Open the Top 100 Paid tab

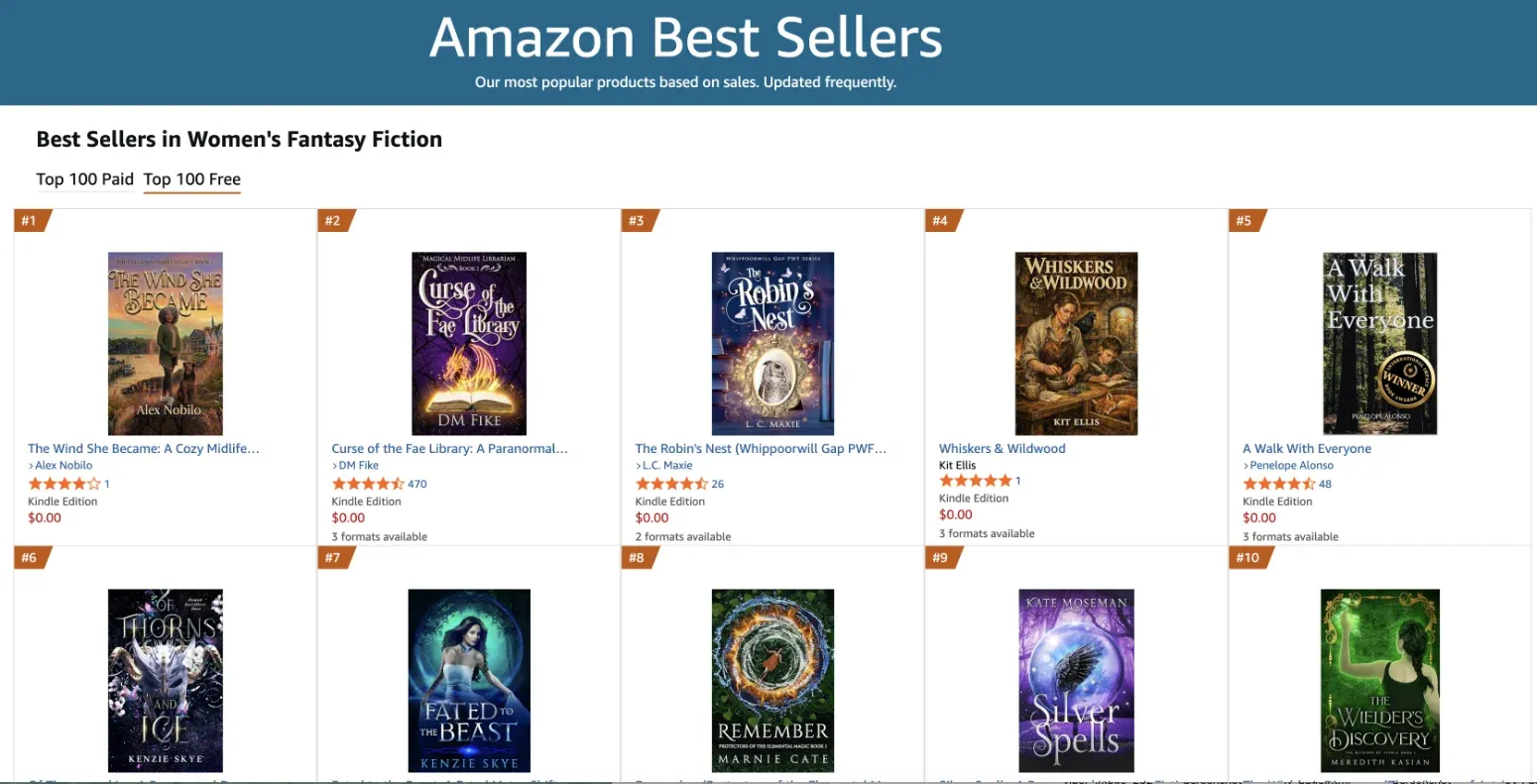click(85, 179)
